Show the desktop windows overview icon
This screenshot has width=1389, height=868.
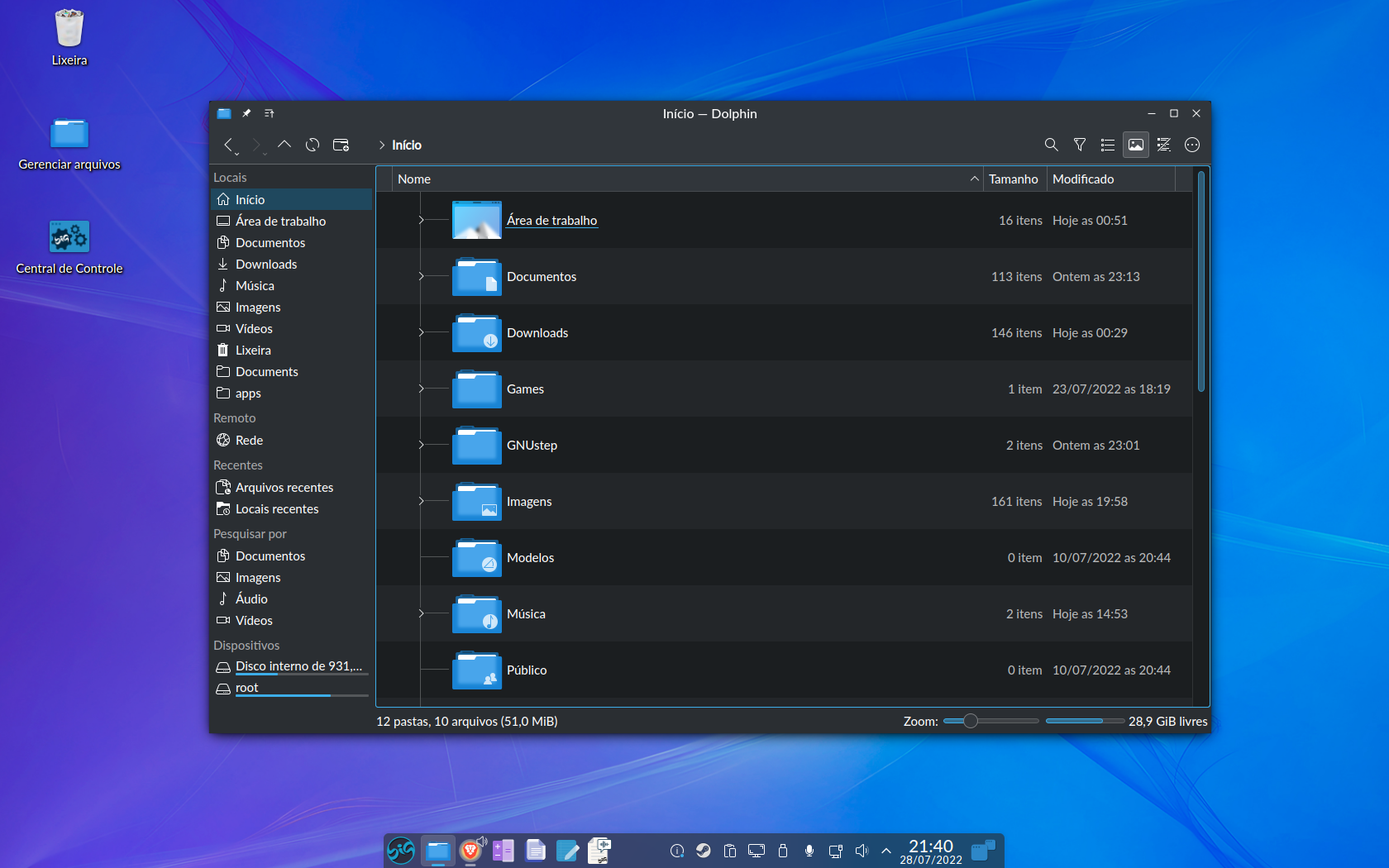tap(983, 850)
